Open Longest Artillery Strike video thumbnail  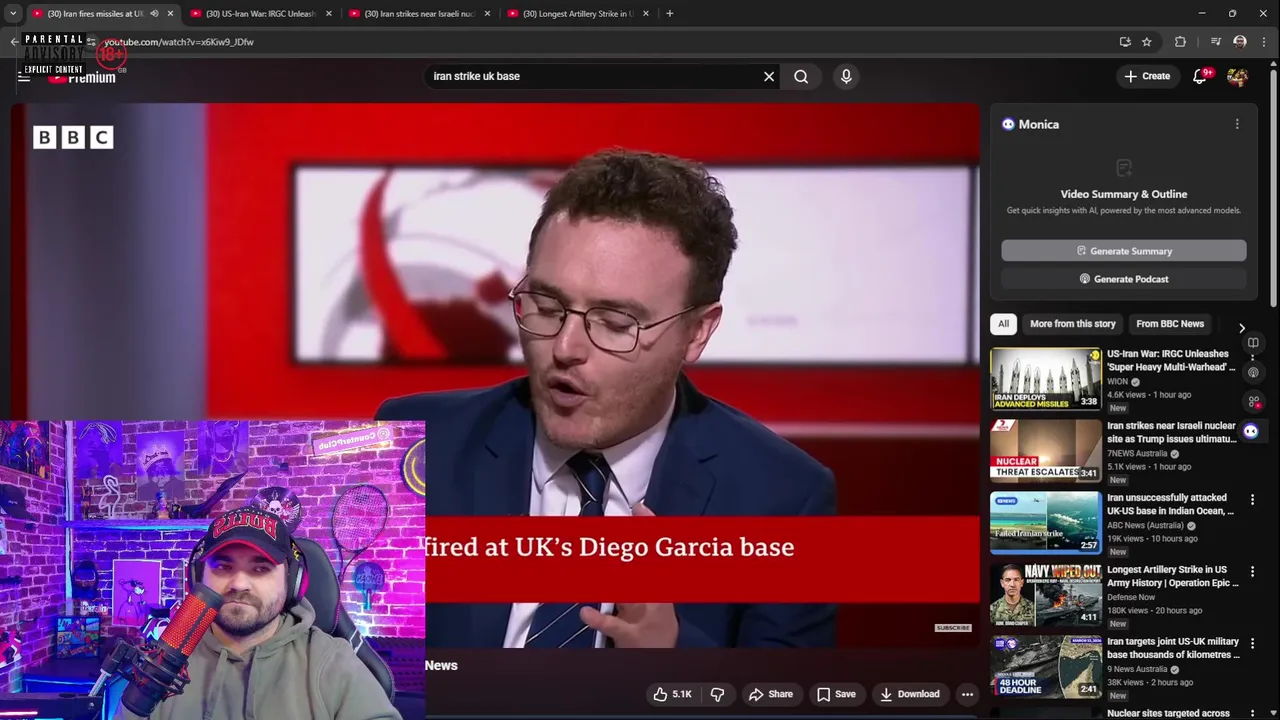tap(1045, 595)
